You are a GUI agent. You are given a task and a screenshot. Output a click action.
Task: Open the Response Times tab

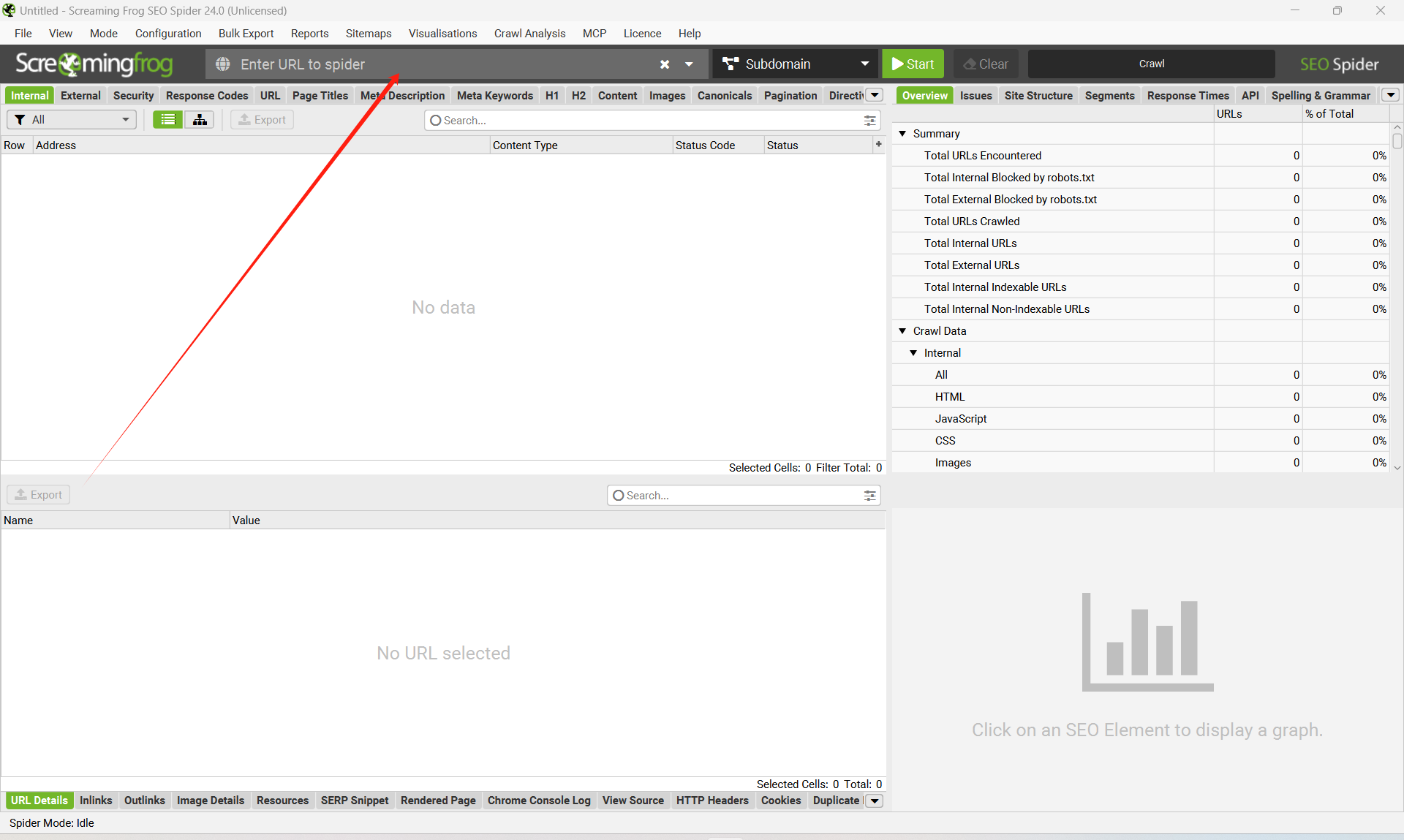click(1188, 96)
